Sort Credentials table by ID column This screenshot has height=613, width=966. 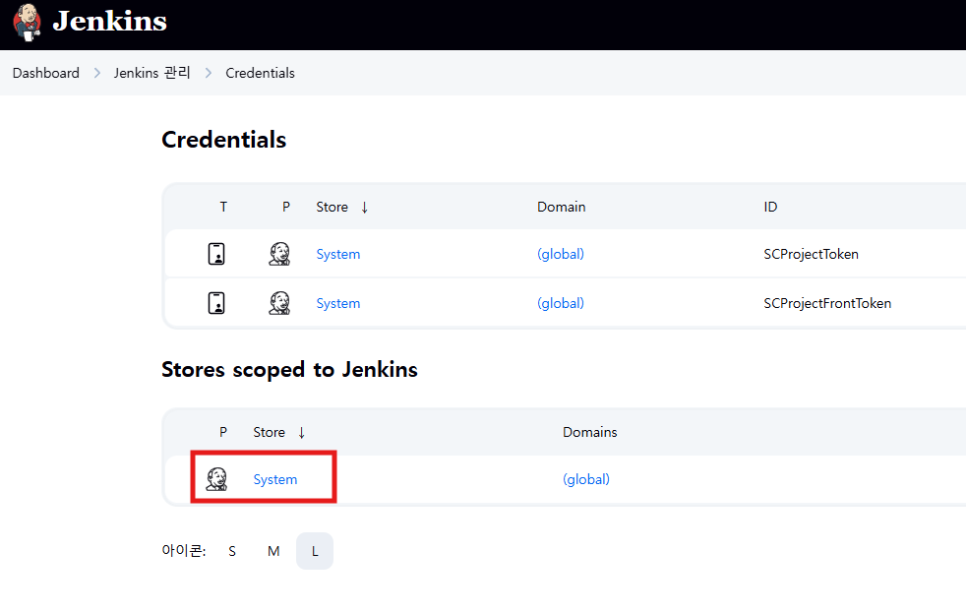point(771,207)
